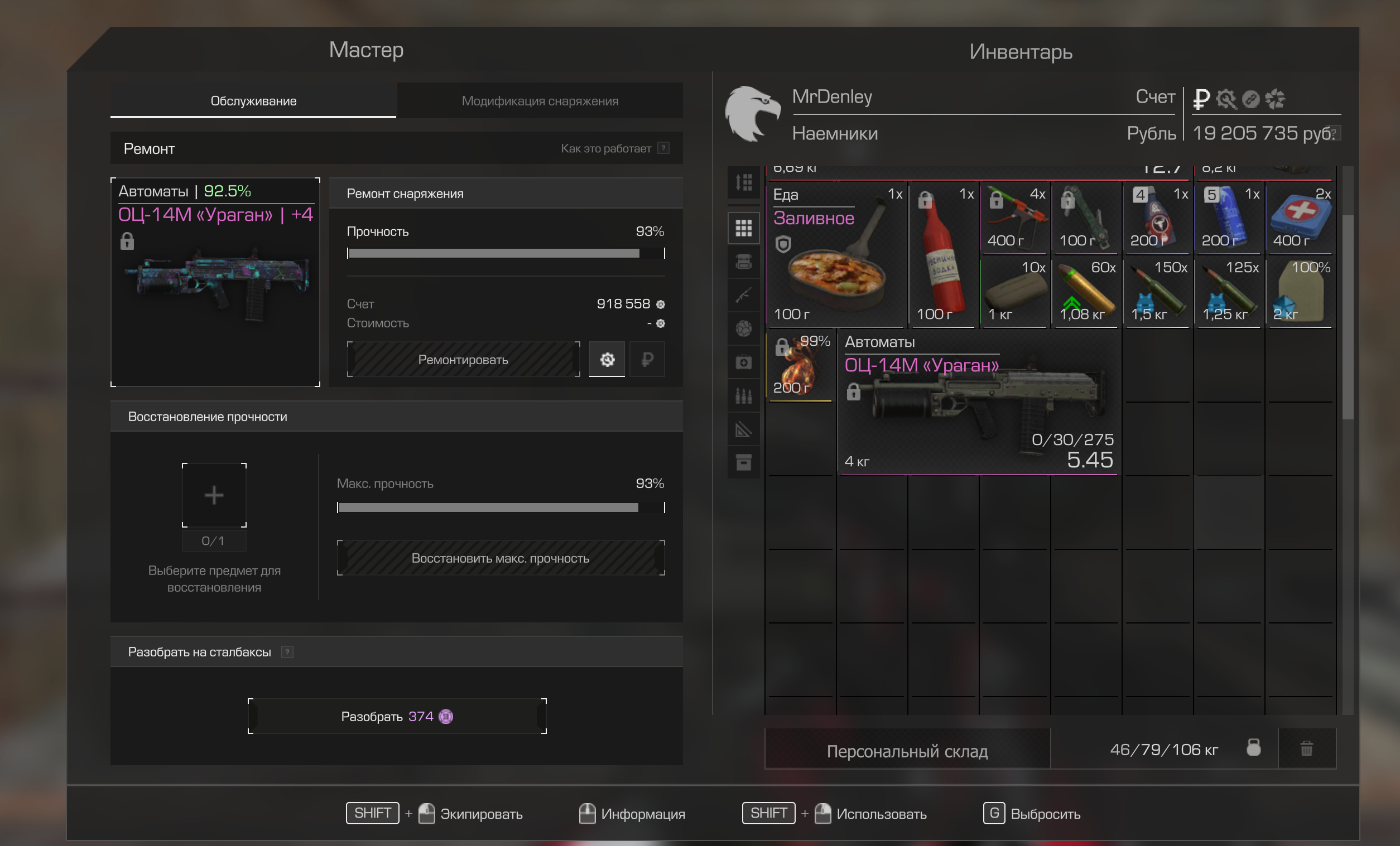Open the Модификация снаряжения tab
Viewport: 1400px width, 846px height.
540,100
